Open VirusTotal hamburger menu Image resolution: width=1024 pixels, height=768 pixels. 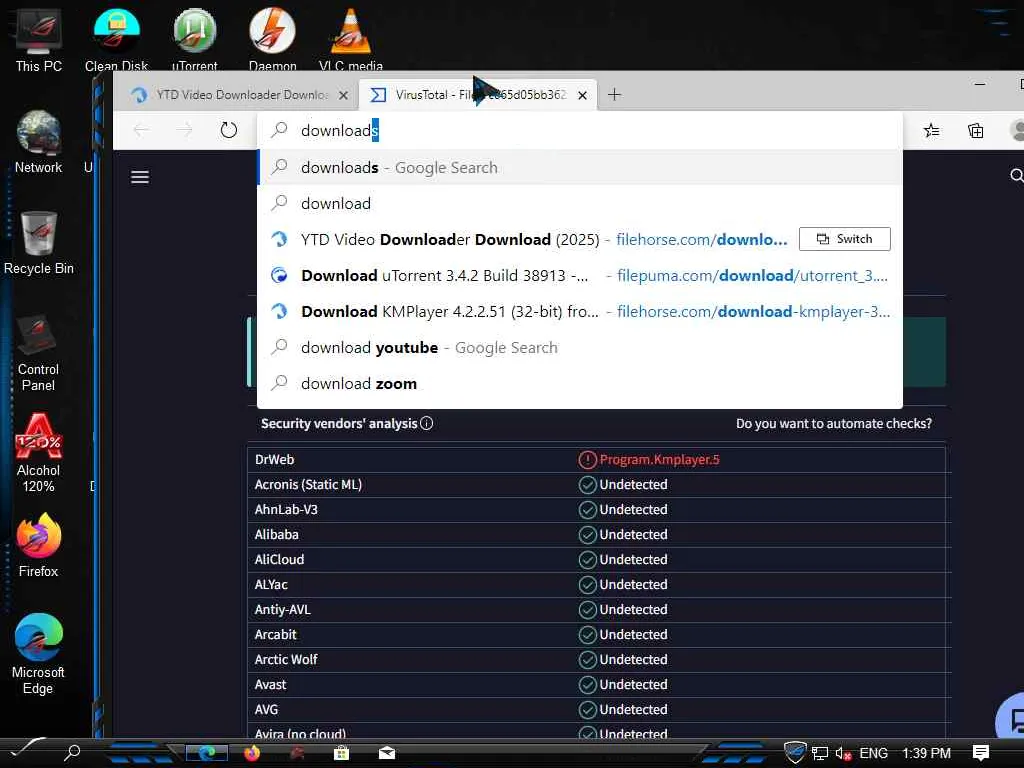[140, 177]
